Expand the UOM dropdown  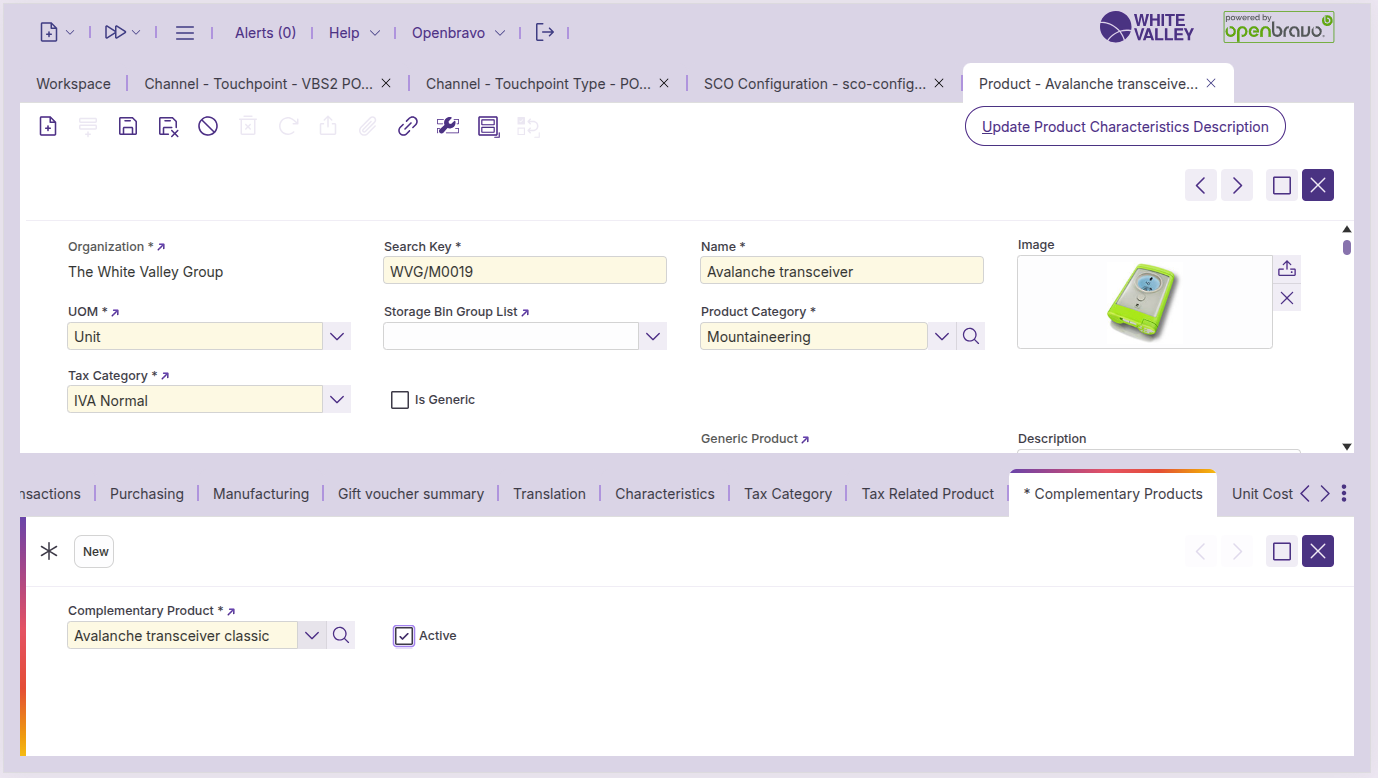click(337, 337)
